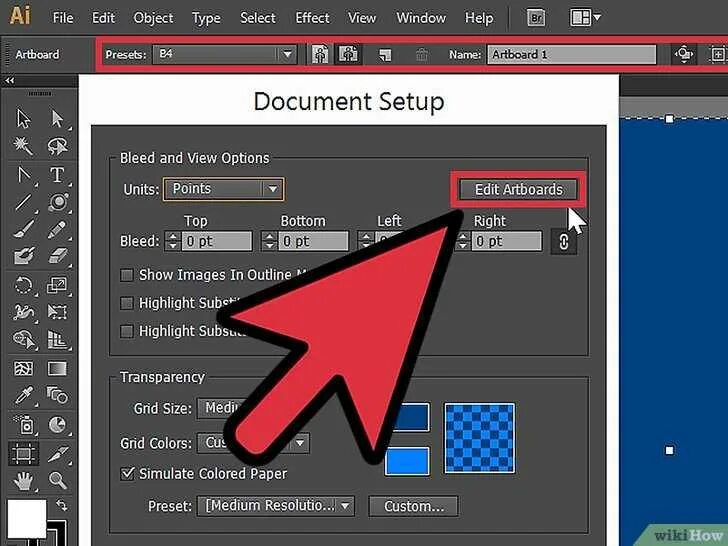
Task: Select the Blend tool
Action: coord(57,396)
